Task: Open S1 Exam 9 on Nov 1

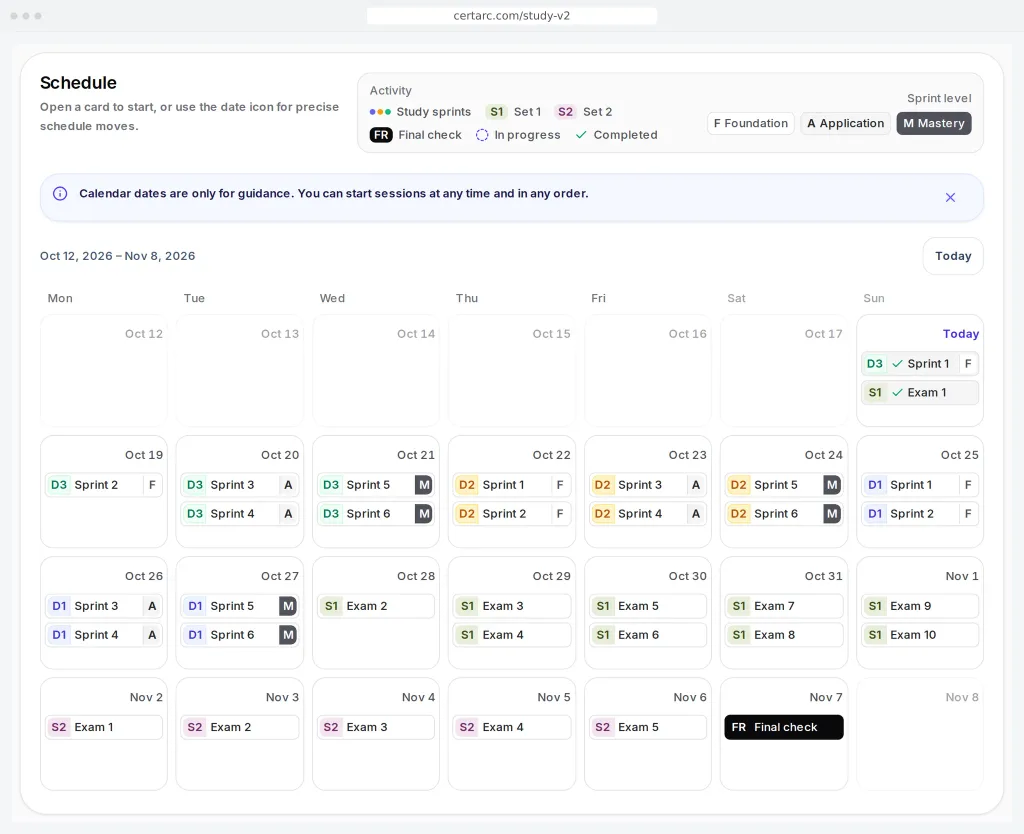Action: 920,606
